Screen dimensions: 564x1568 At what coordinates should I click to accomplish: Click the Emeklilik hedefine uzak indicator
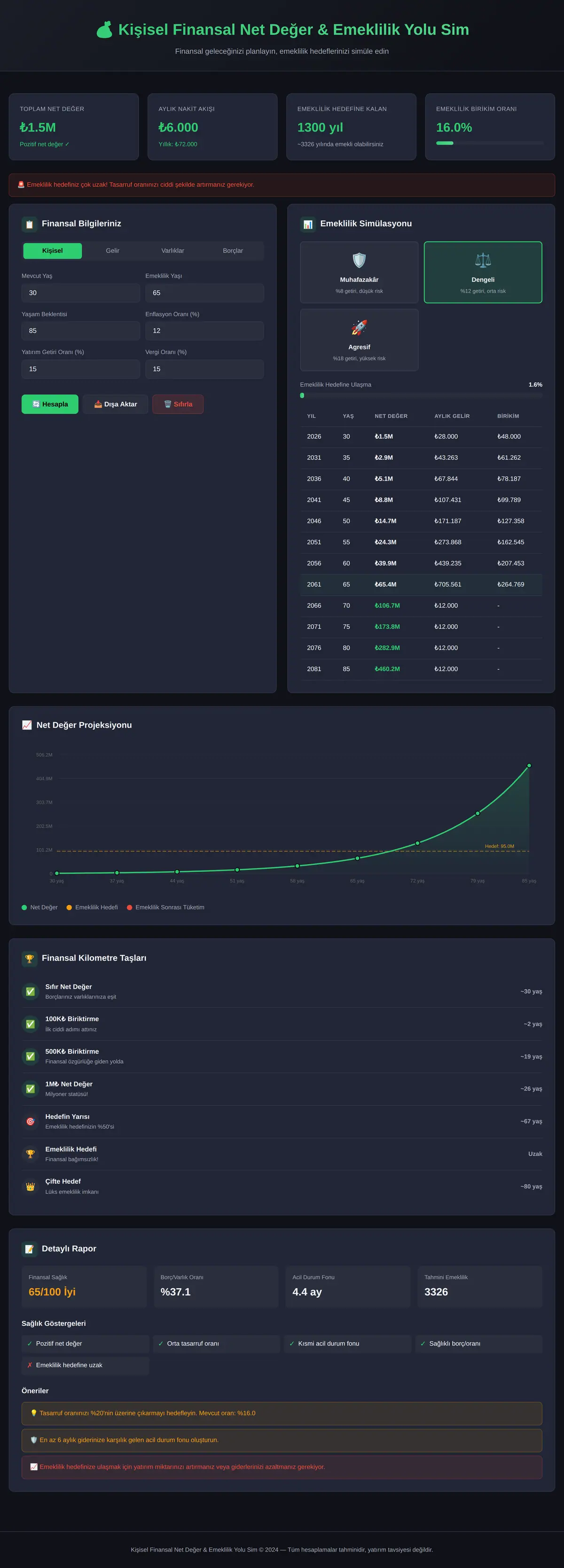pos(85,1365)
